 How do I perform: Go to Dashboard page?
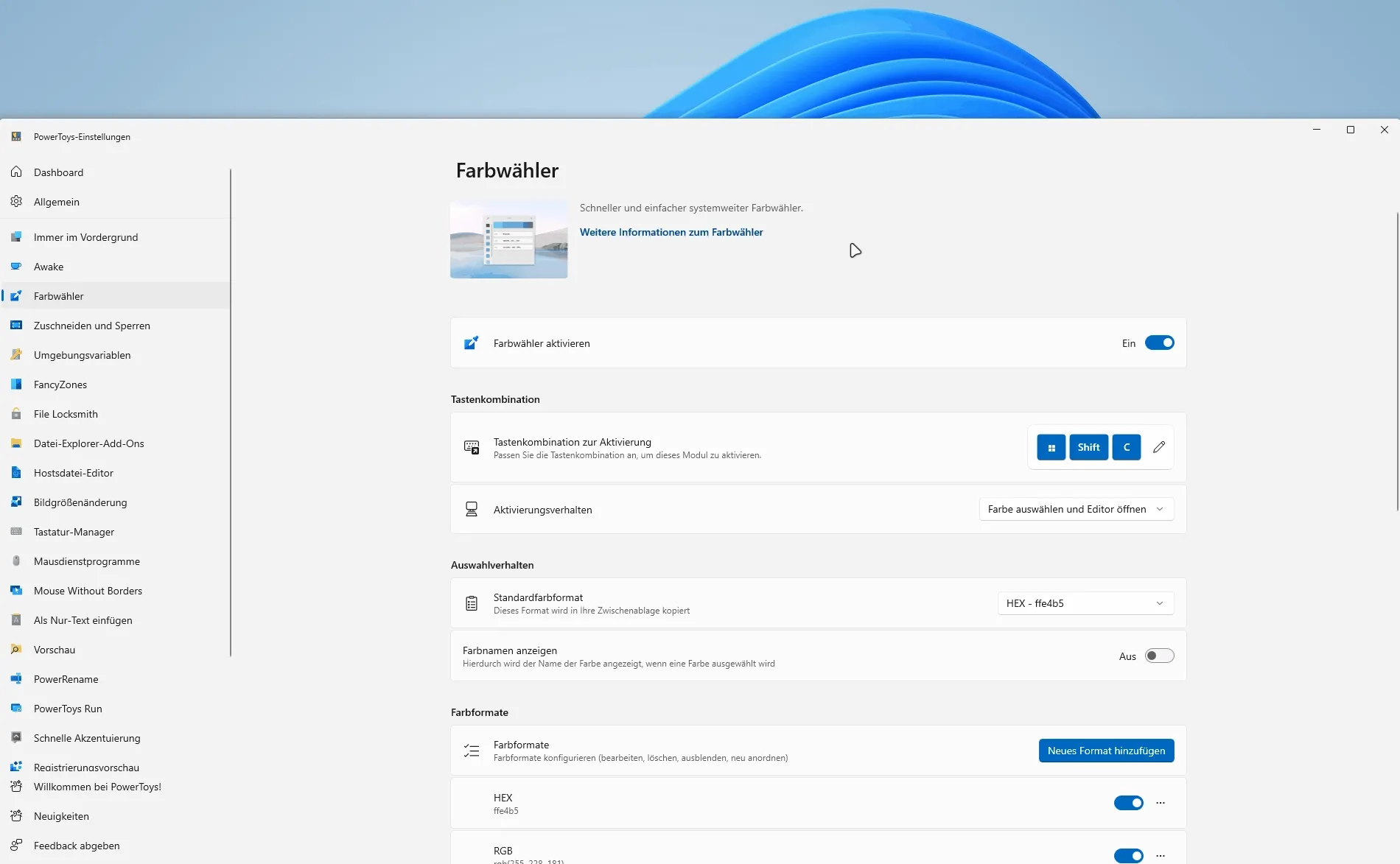pyautogui.click(x=116, y=172)
